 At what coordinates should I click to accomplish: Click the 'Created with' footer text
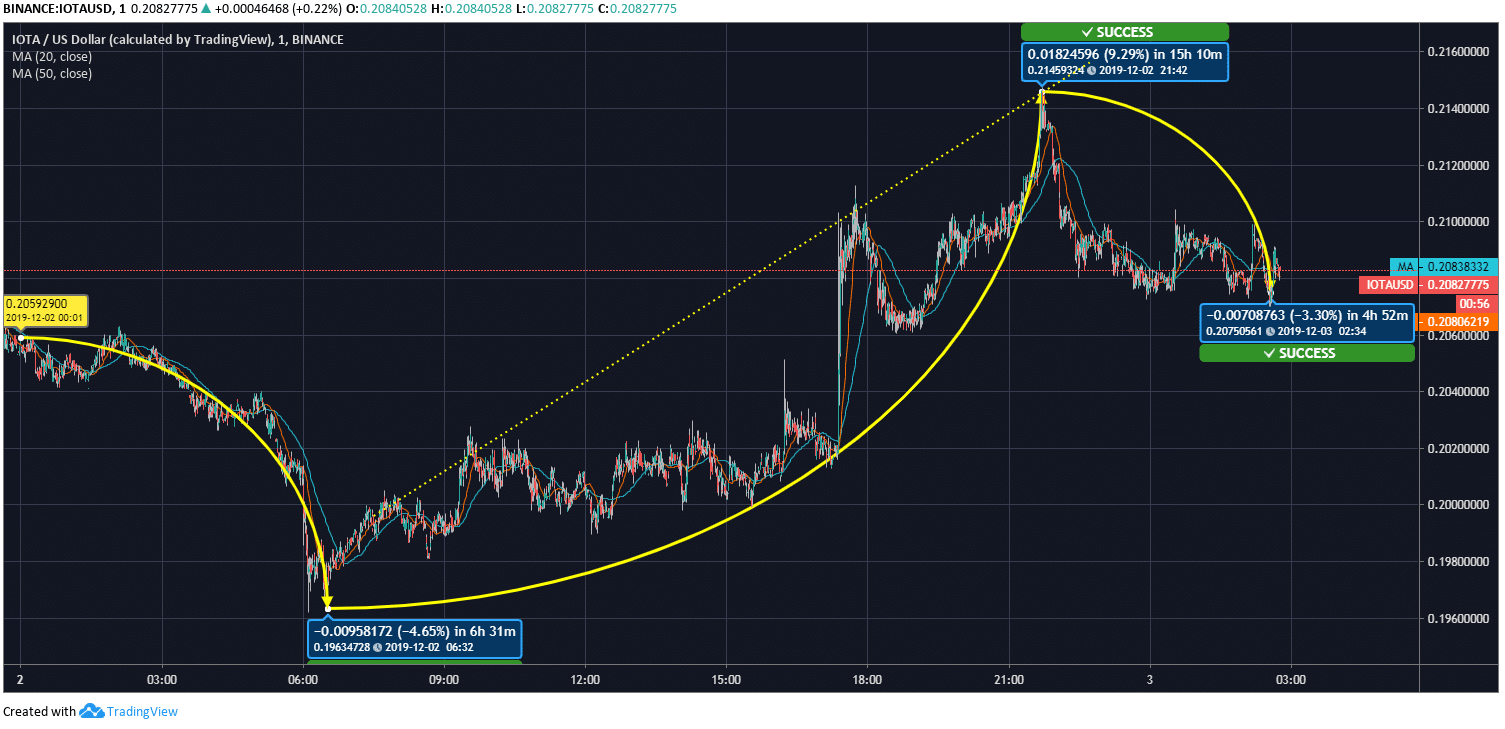39,712
